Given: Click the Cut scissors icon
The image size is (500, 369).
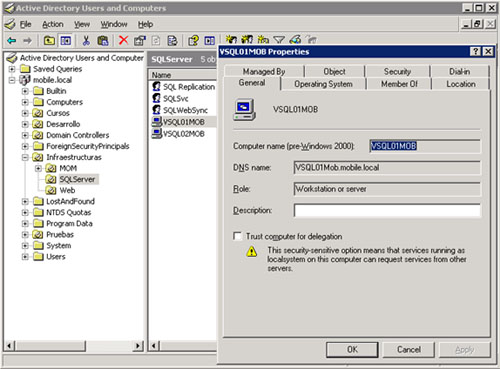Looking at the screenshot, I should click(86, 41).
